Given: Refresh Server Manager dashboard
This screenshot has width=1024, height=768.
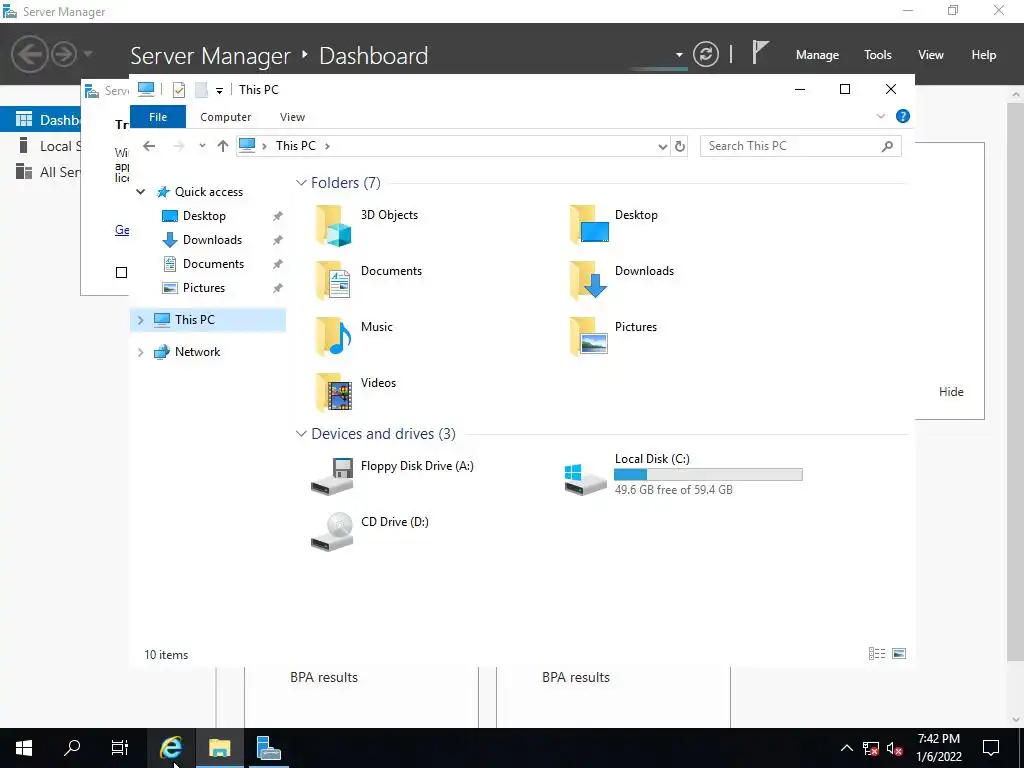Looking at the screenshot, I should 706,54.
